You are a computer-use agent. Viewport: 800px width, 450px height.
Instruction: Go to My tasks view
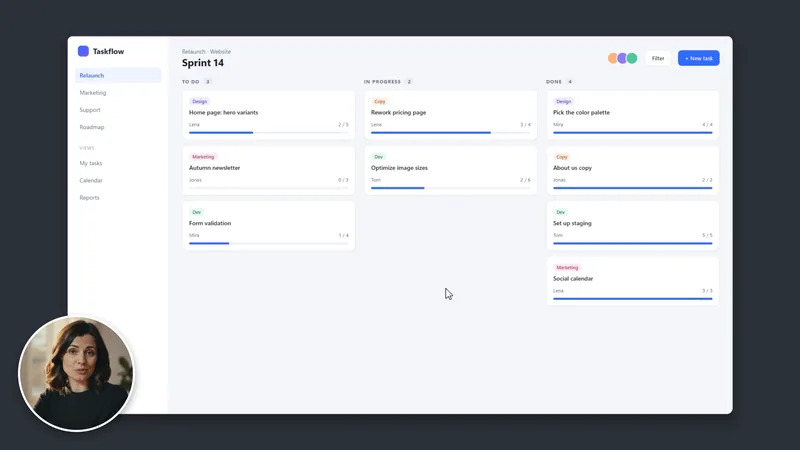click(91, 163)
